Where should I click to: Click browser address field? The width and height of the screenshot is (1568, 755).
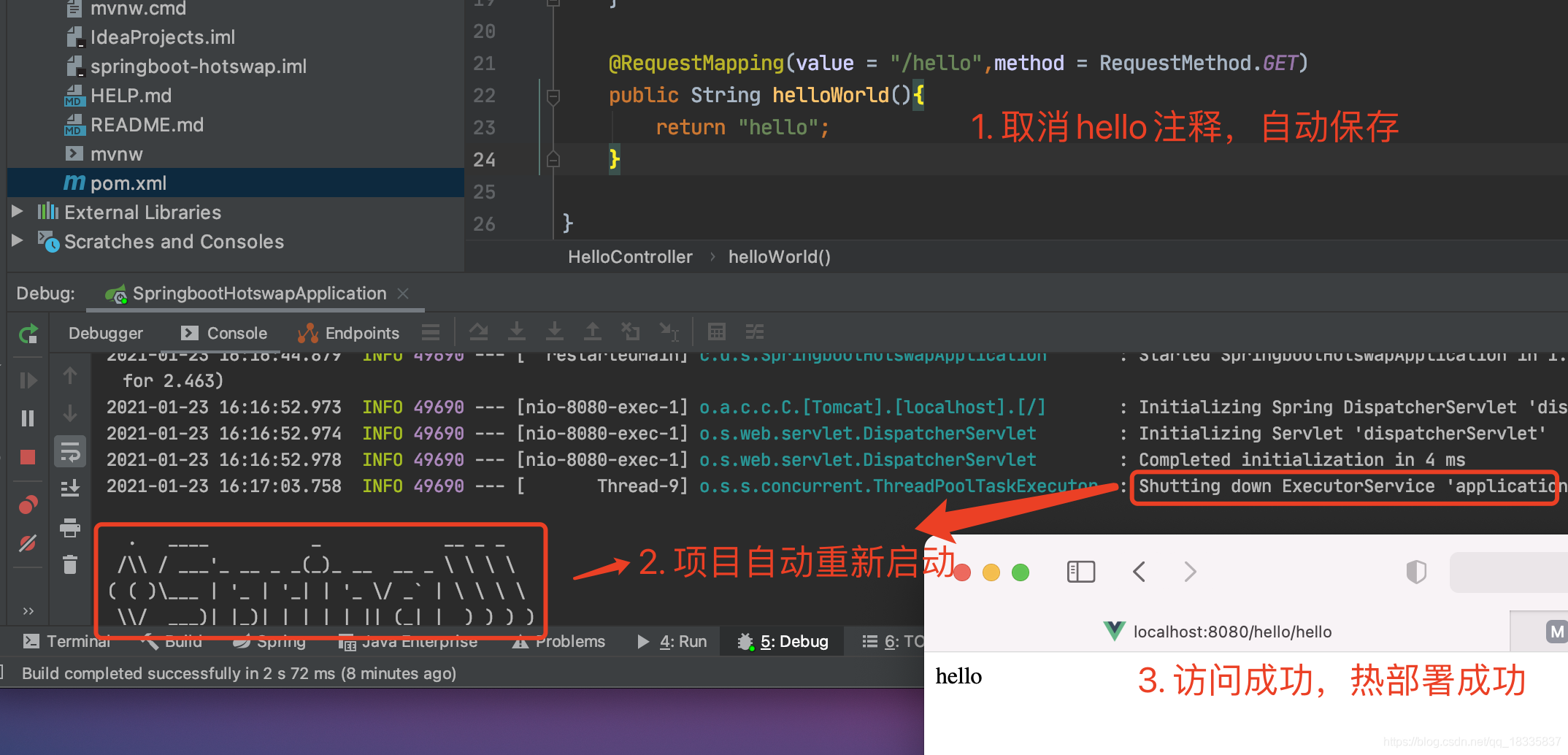(1509, 572)
